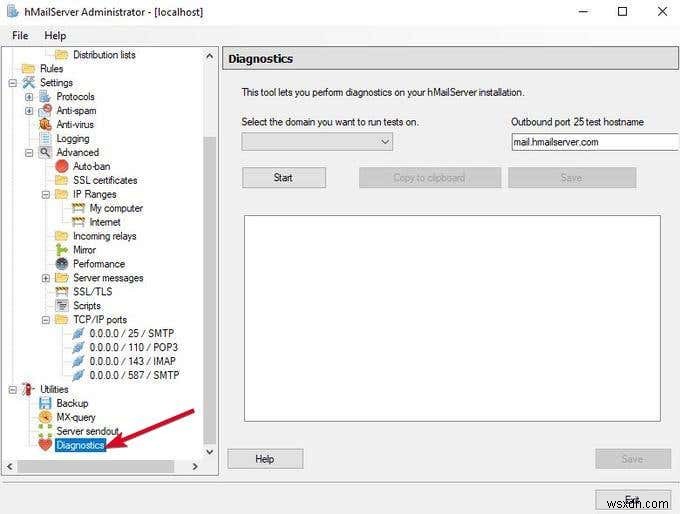Viewport: 680px width, 514px height.
Task: Click the Exit button
Action: (x=633, y=500)
